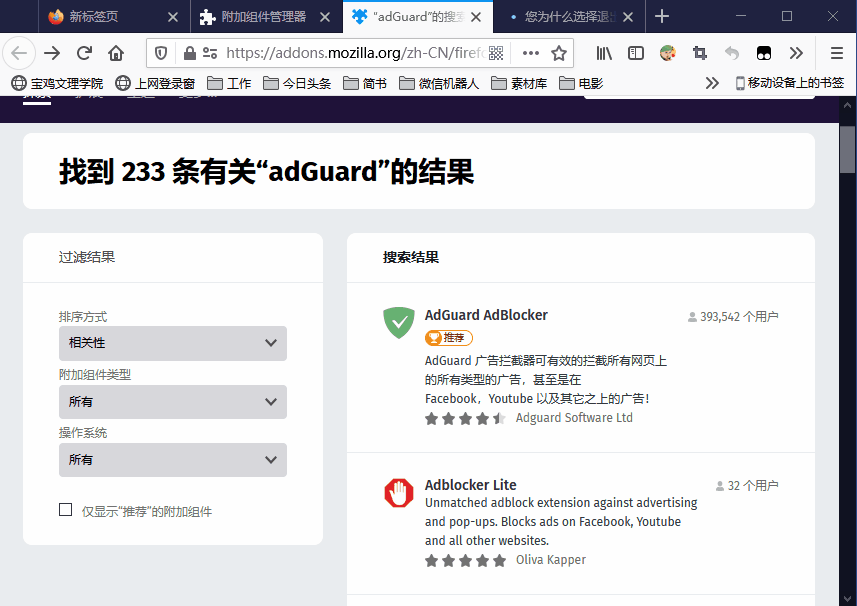857x606 pixels.
Task: Go forward one page
Action: point(52,53)
